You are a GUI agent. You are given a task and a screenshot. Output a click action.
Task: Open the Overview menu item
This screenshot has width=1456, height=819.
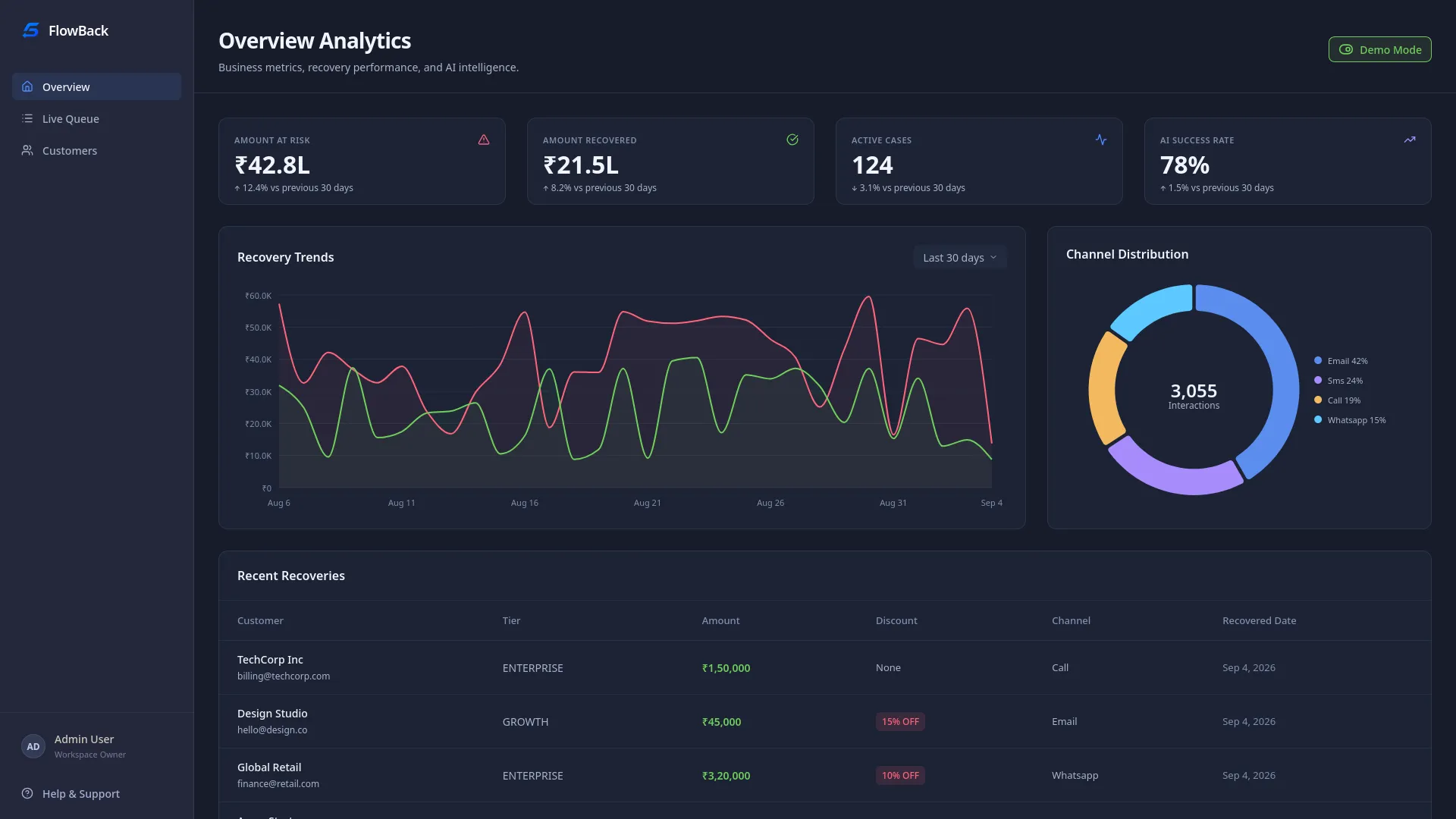96,86
